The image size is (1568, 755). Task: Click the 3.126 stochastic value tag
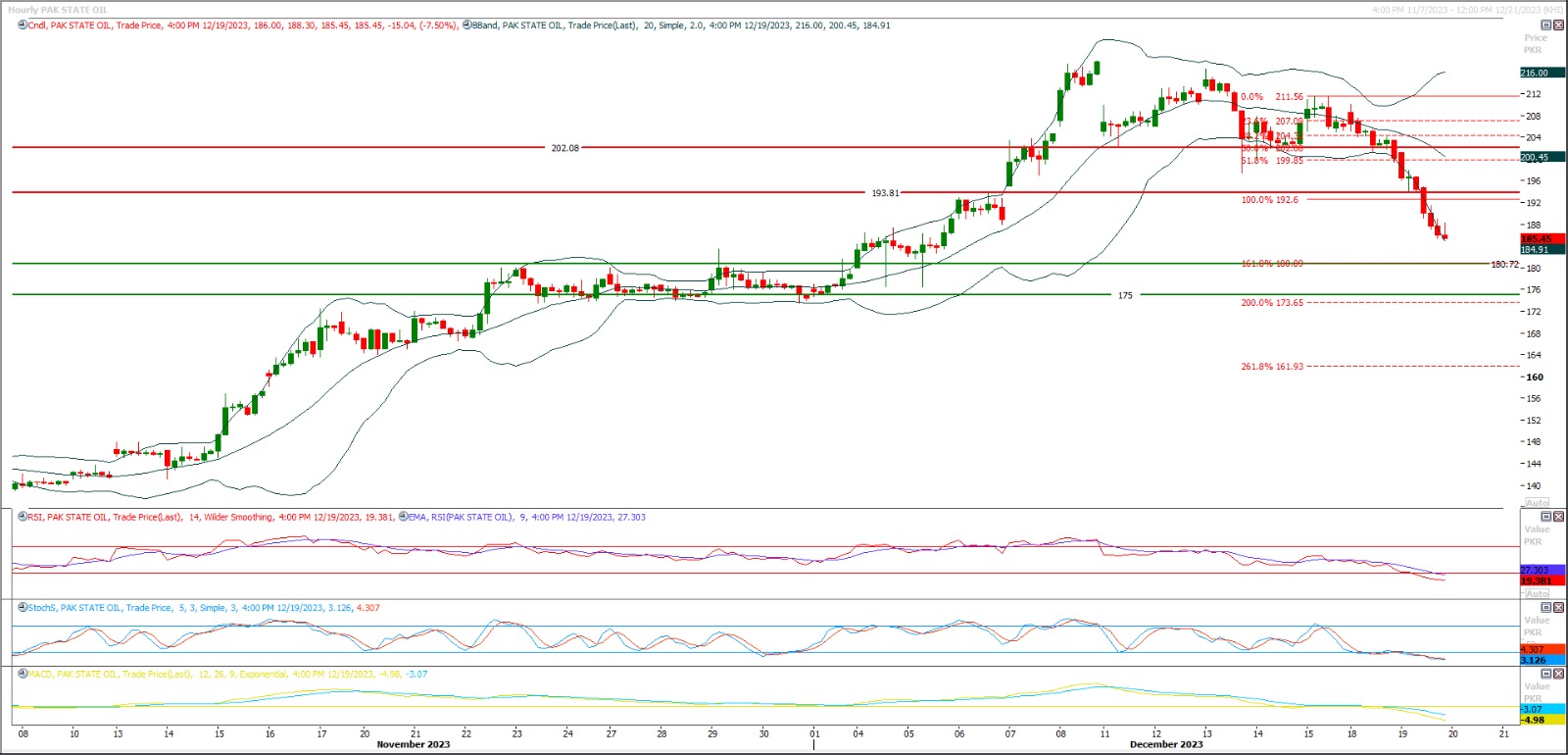click(x=1542, y=660)
